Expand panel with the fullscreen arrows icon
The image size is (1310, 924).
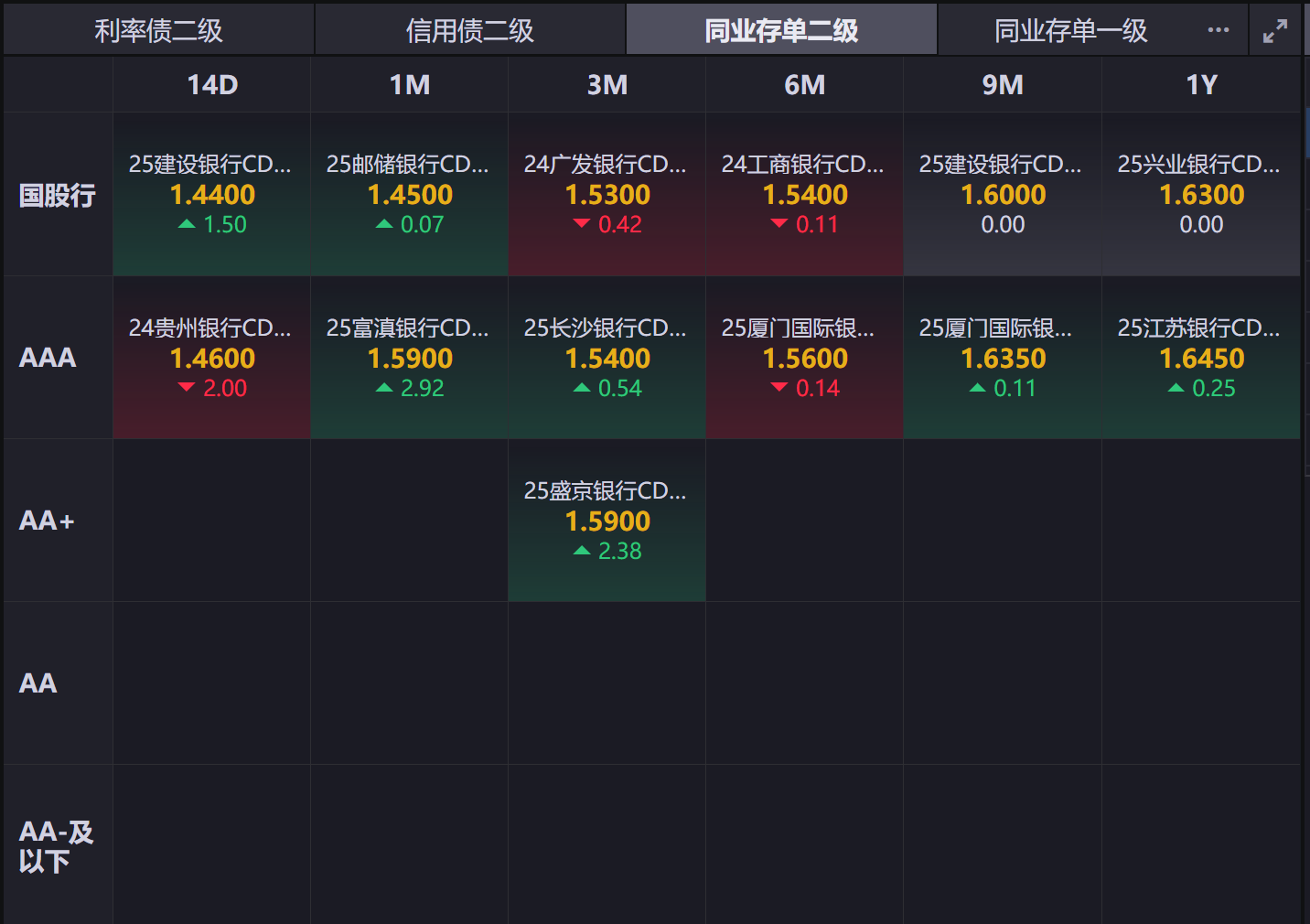coord(1275,31)
